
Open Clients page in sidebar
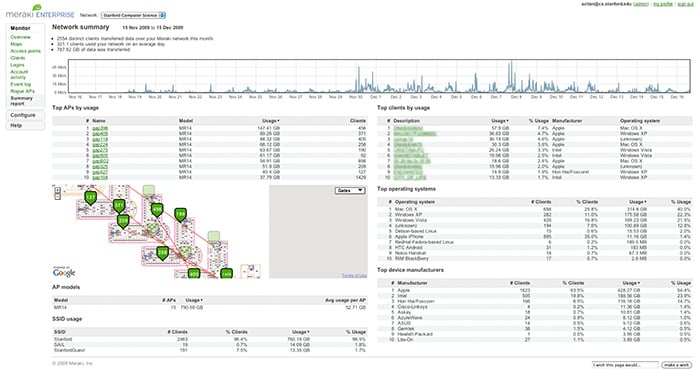(x=18, y=58)
